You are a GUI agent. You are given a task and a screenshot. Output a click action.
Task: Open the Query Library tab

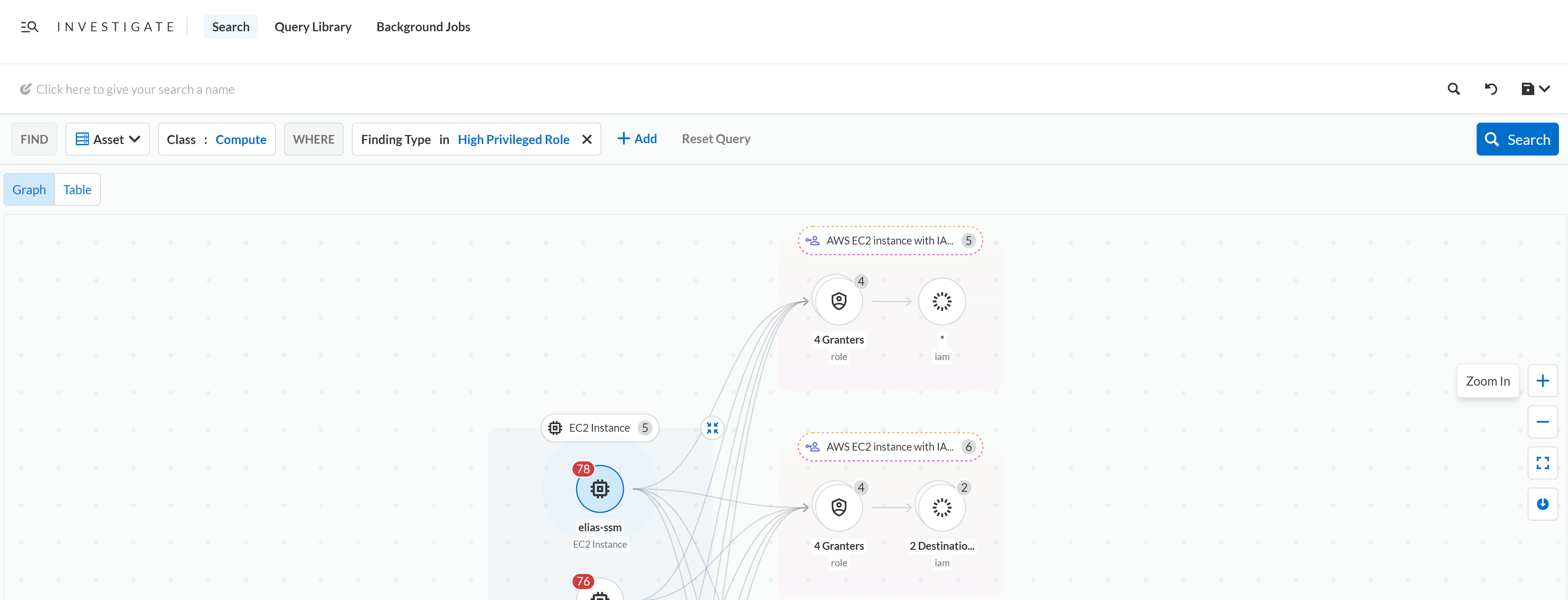pos(313,27)
